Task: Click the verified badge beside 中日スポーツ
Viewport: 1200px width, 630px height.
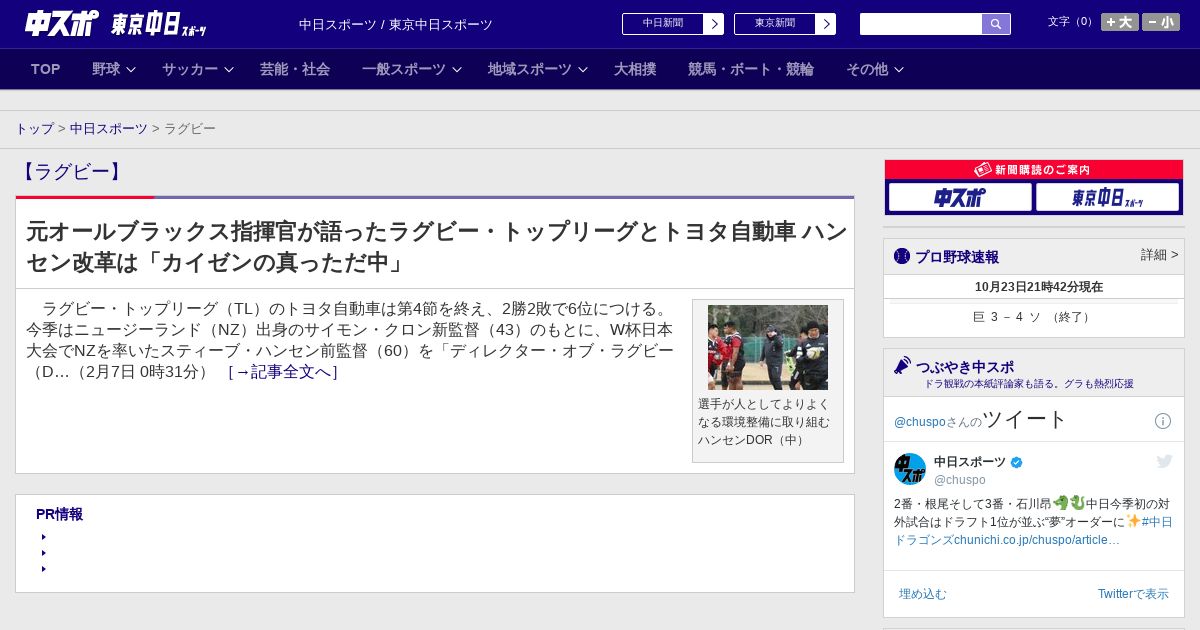Action: (x=1017, y=463)
